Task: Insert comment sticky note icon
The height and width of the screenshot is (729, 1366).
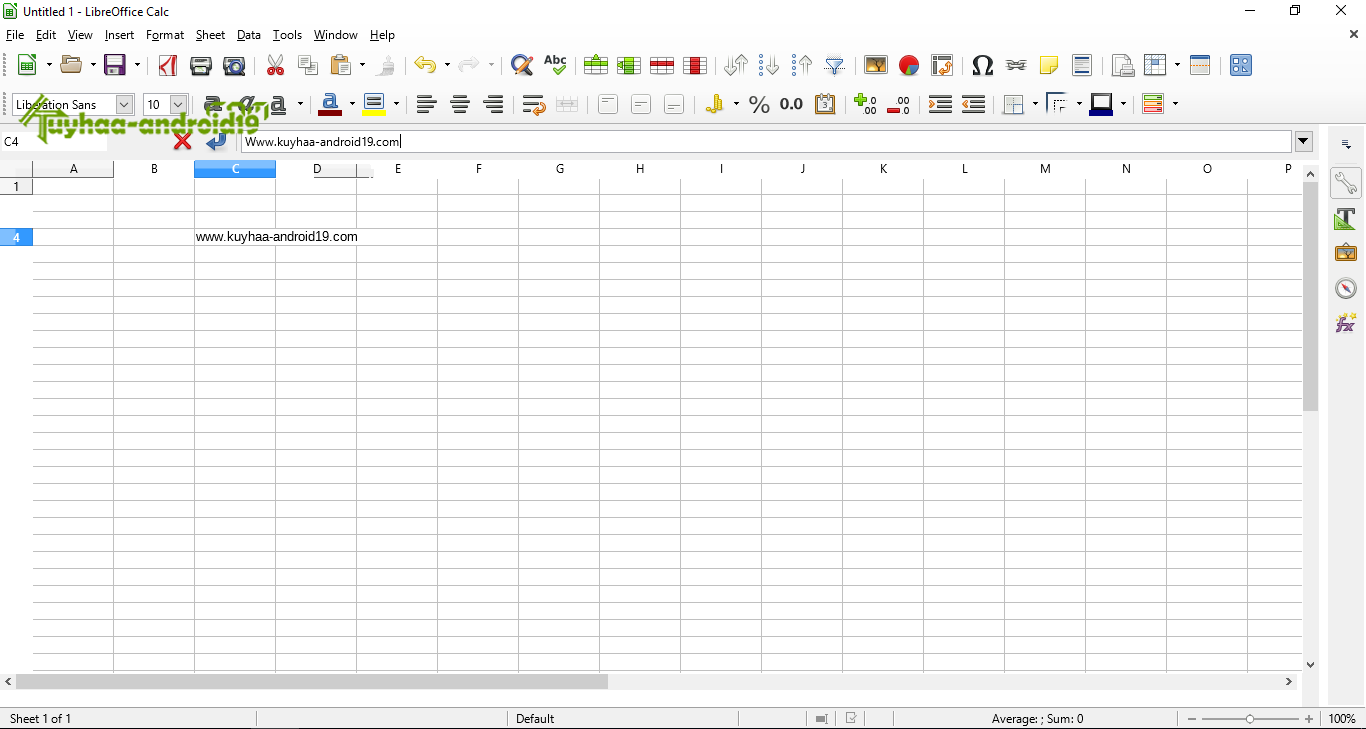Action: point(1049,65)
